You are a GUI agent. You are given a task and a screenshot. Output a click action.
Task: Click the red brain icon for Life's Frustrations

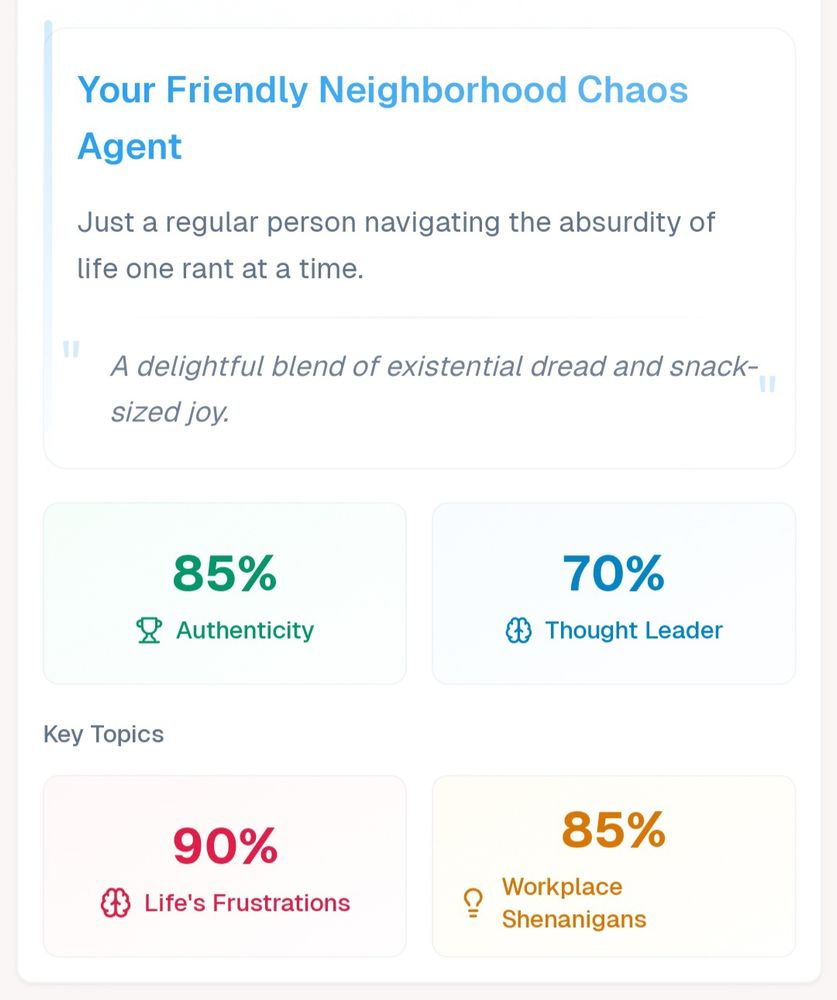point(115,903)
